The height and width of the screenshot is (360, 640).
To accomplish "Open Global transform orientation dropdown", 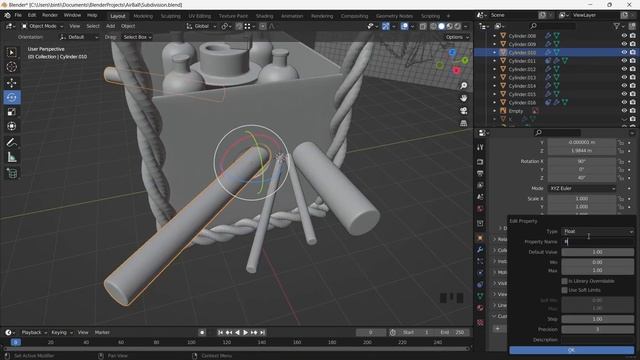I will (201, 26).
